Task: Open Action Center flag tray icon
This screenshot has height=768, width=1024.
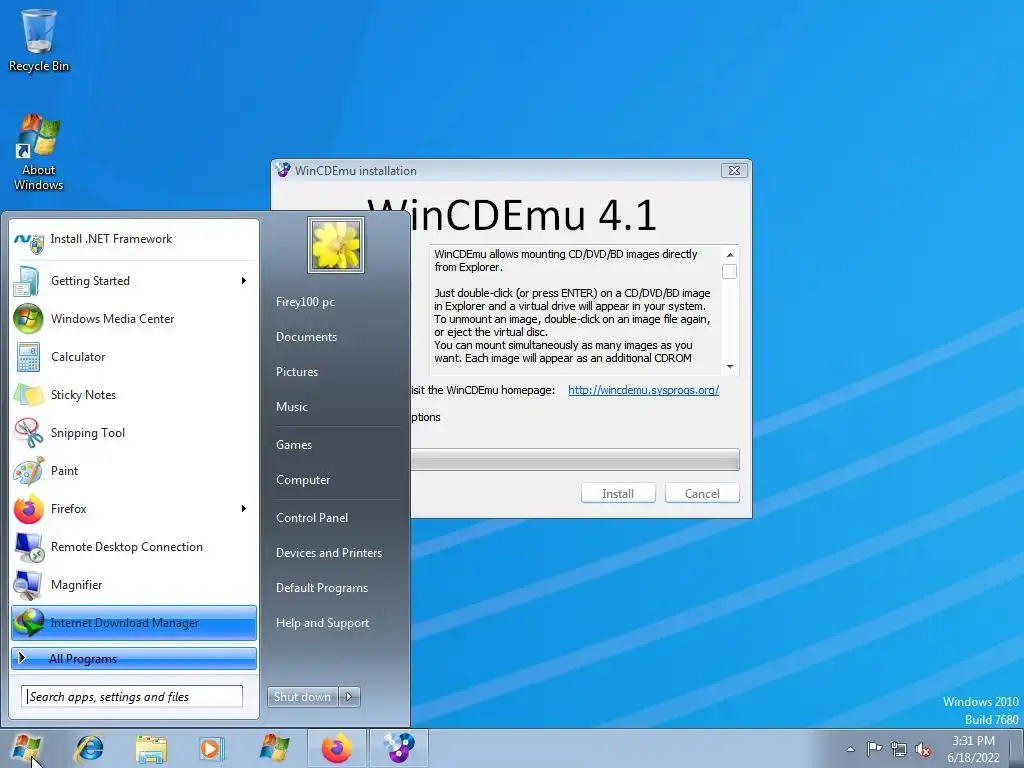Action: click(874, 748)
